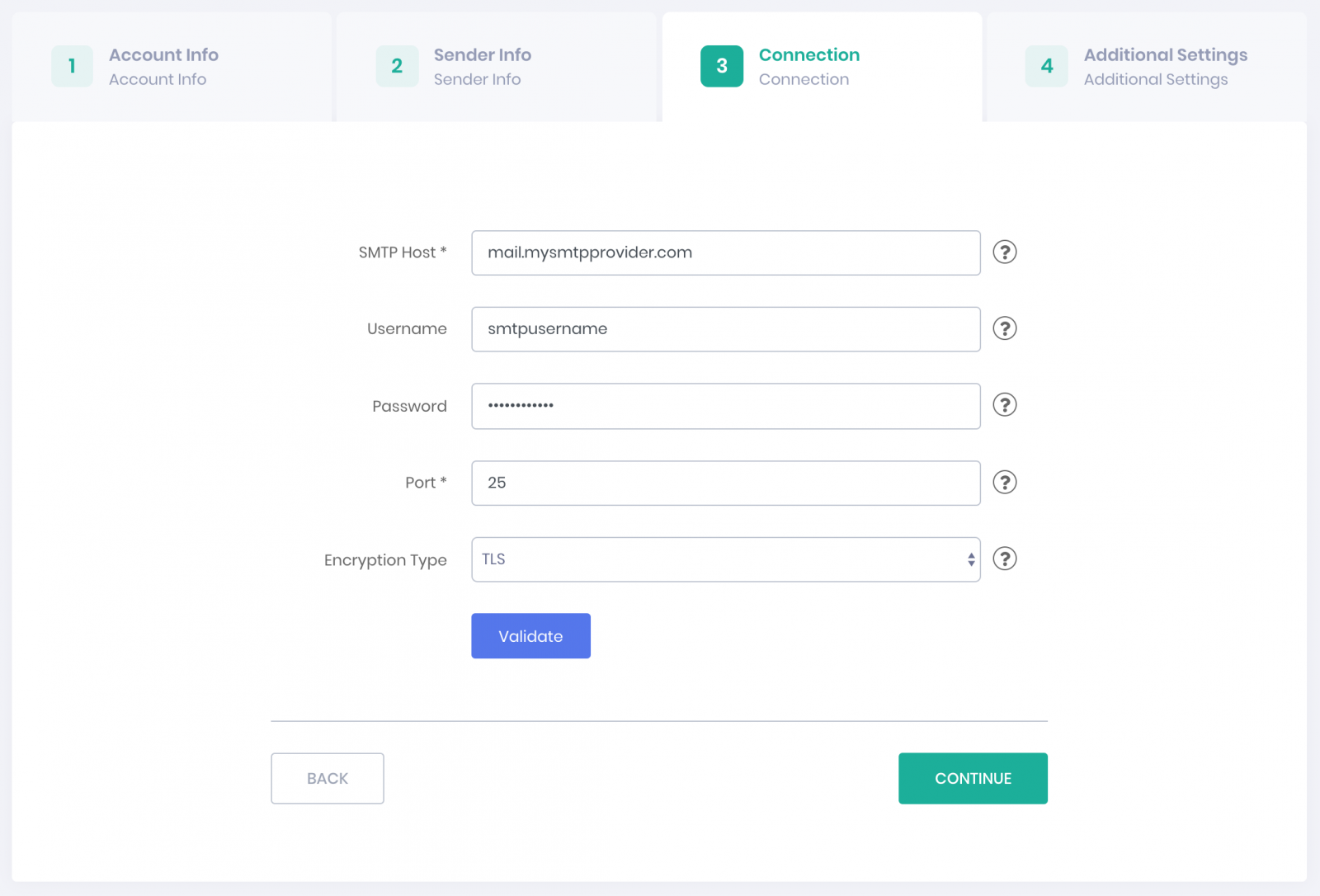Click the arrows on the TLS selector
Screen dimensions: 1320x896
[971, 559]
